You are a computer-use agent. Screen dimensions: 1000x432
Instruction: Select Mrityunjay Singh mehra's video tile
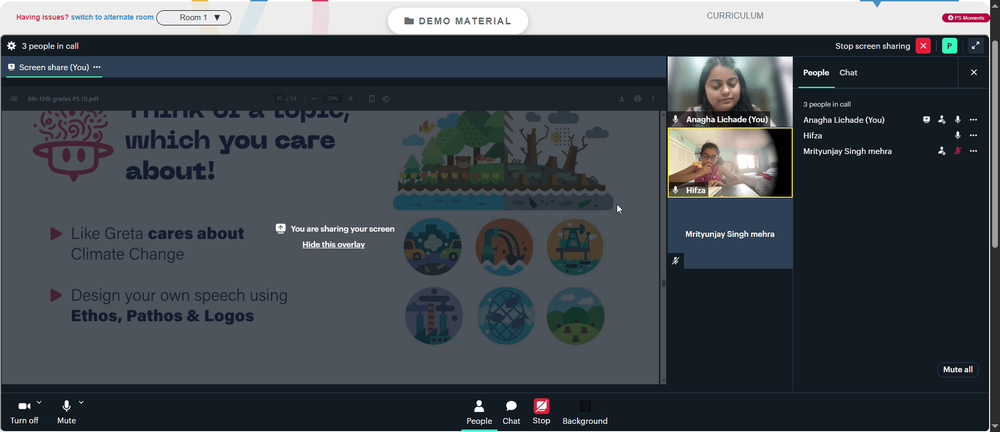(x=730, y=234)
